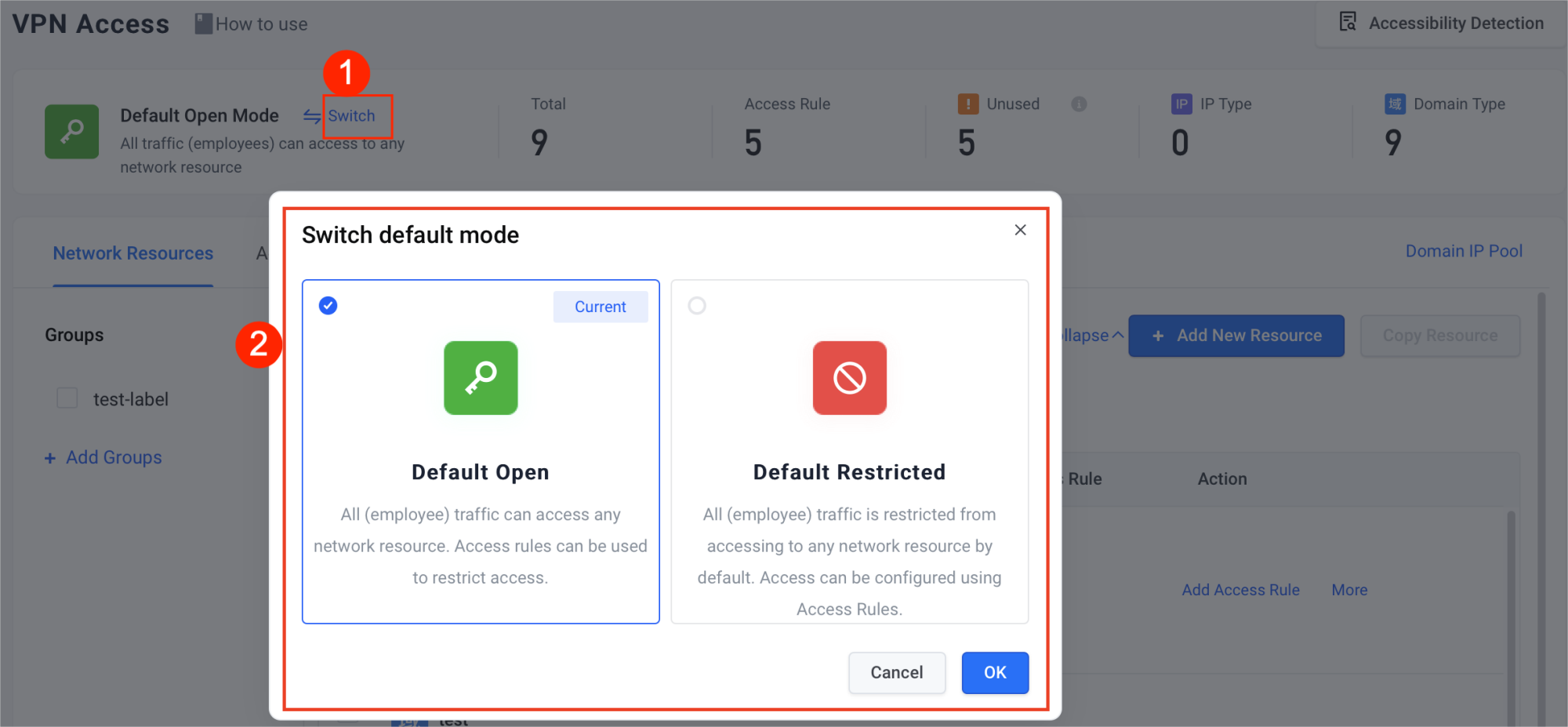Click the Switch default mode dialog title
This screenshot has width=1568, height=727.
[411, 235]
